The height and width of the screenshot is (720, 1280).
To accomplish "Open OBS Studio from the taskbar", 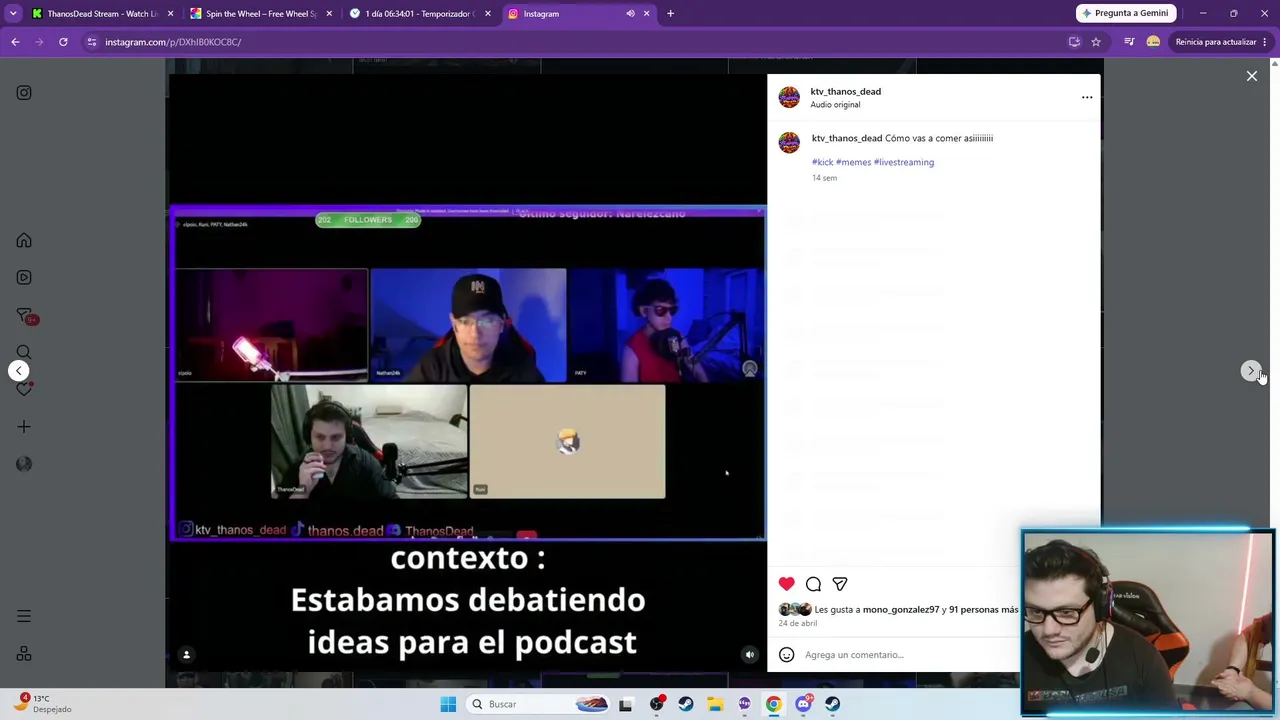I will [x=656, y=704].
